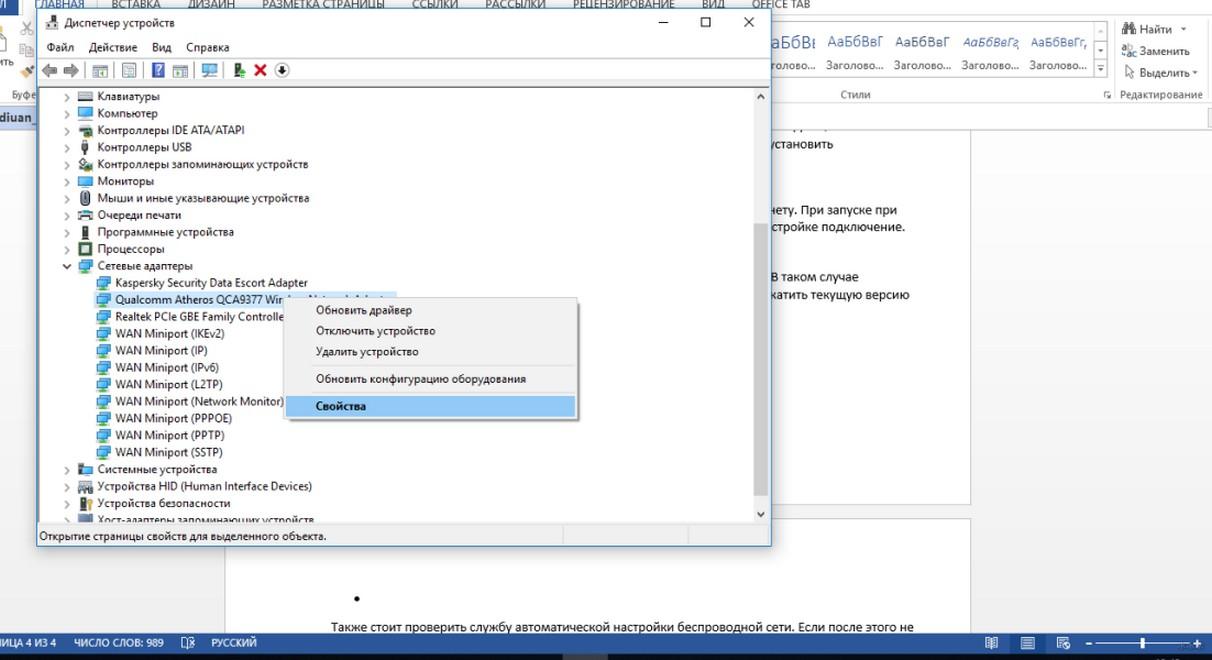Click the Forward arrow in Device Manager toolbar

tap(71, 70)
